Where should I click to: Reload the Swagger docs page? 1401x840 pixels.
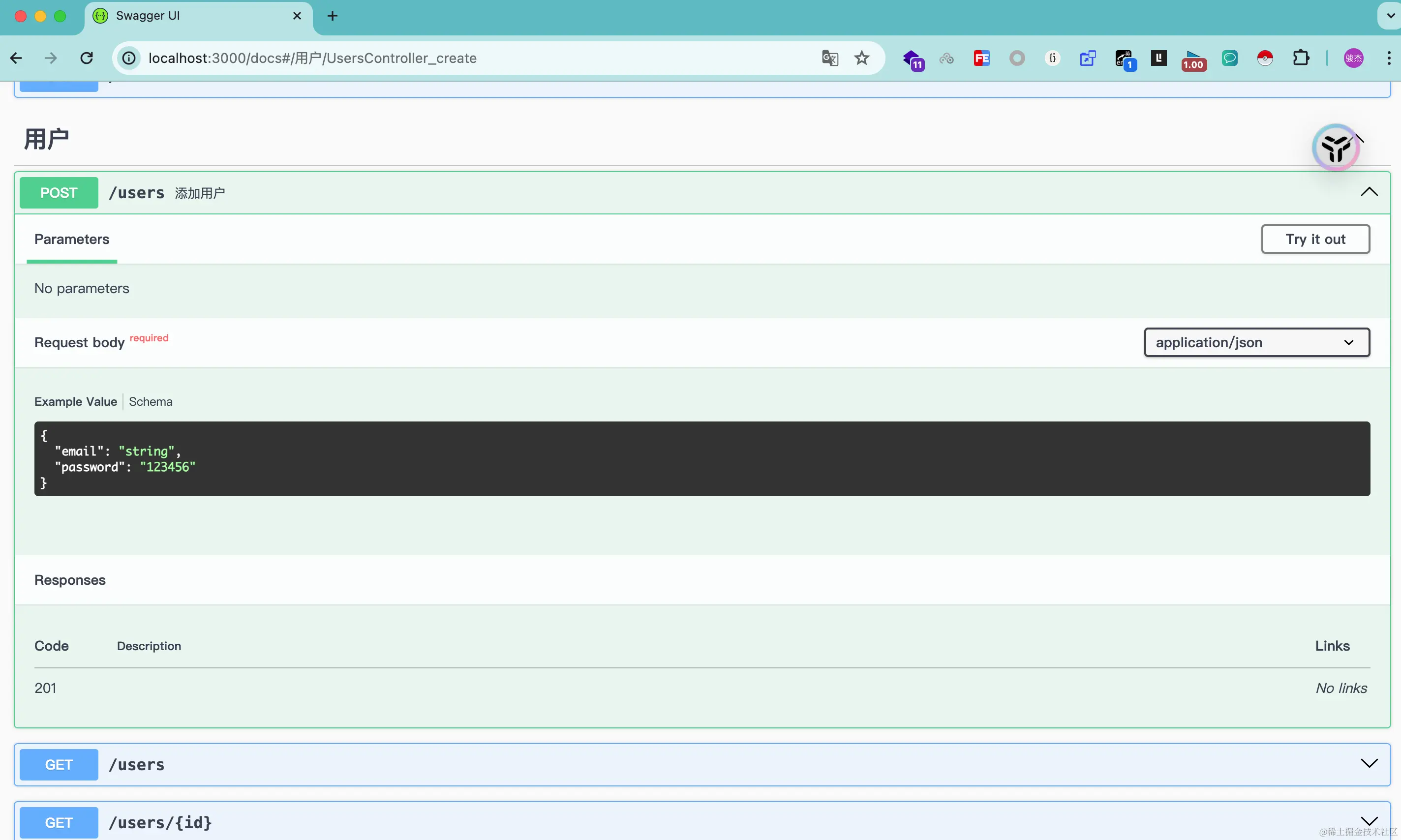coord(87,59)
